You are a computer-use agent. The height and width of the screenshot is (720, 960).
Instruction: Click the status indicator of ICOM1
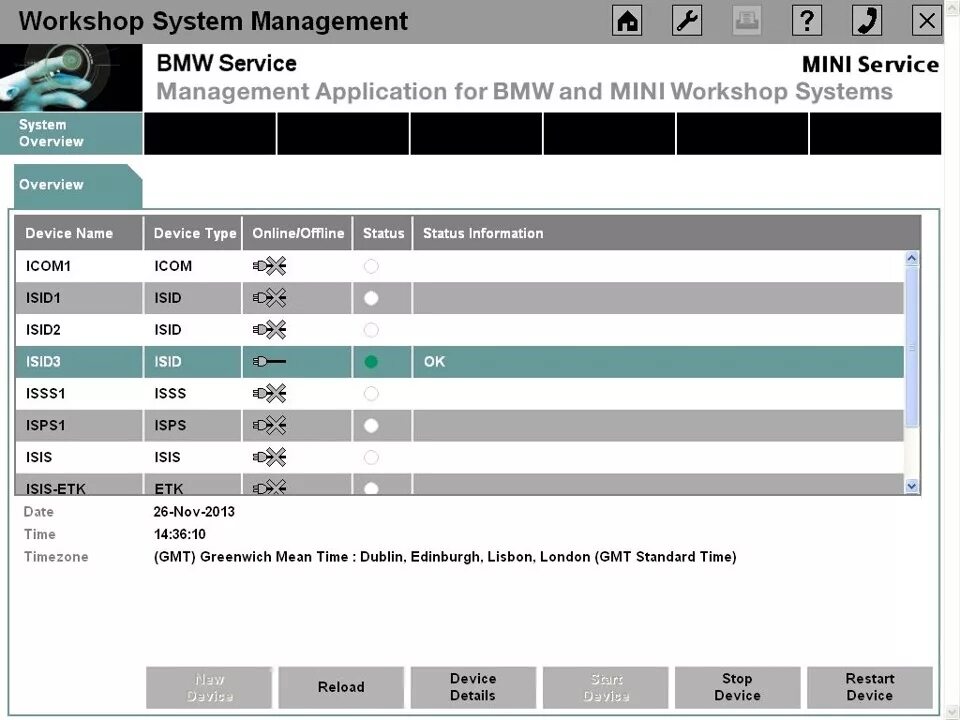371,266
